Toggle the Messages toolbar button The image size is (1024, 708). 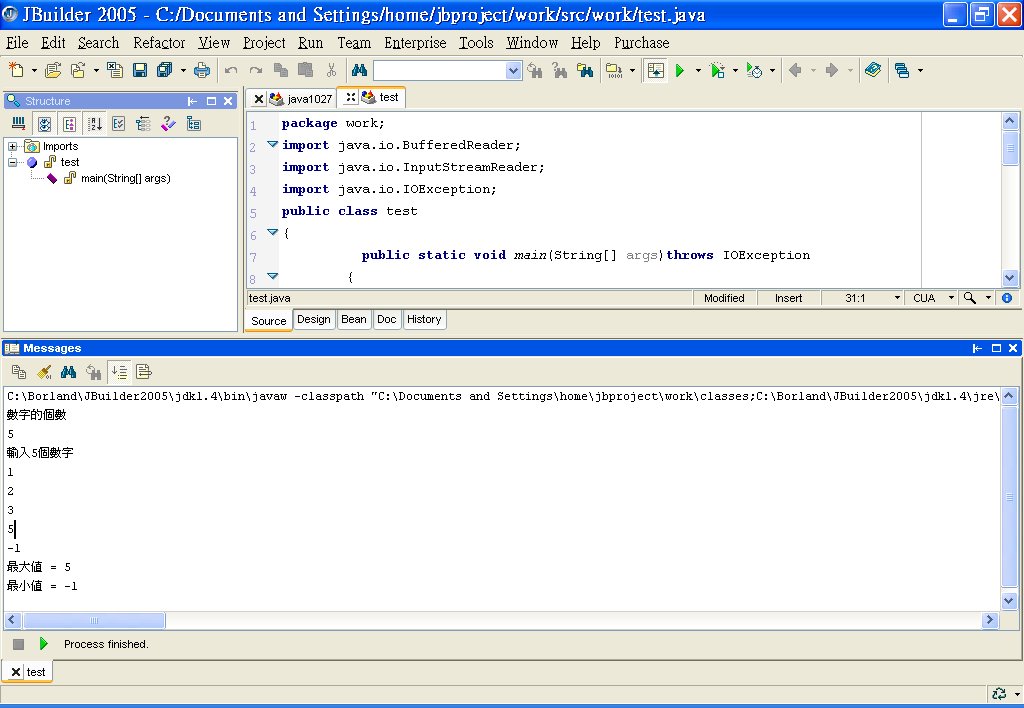click(x=656, y=70)
